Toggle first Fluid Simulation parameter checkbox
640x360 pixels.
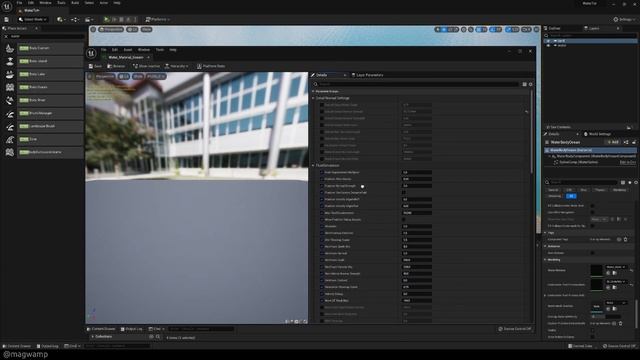322,172
